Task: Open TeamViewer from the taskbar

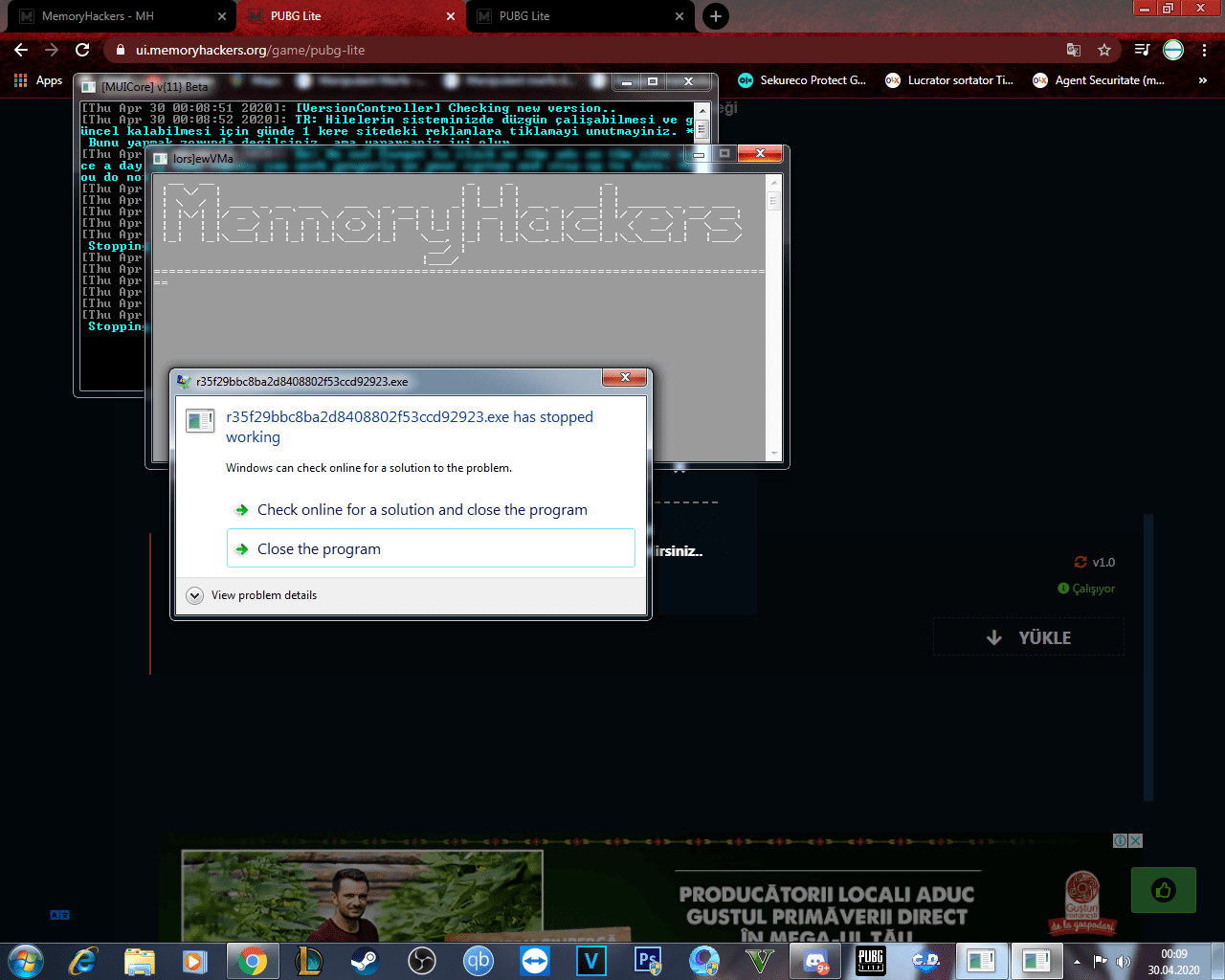Action: pos(535,960)
